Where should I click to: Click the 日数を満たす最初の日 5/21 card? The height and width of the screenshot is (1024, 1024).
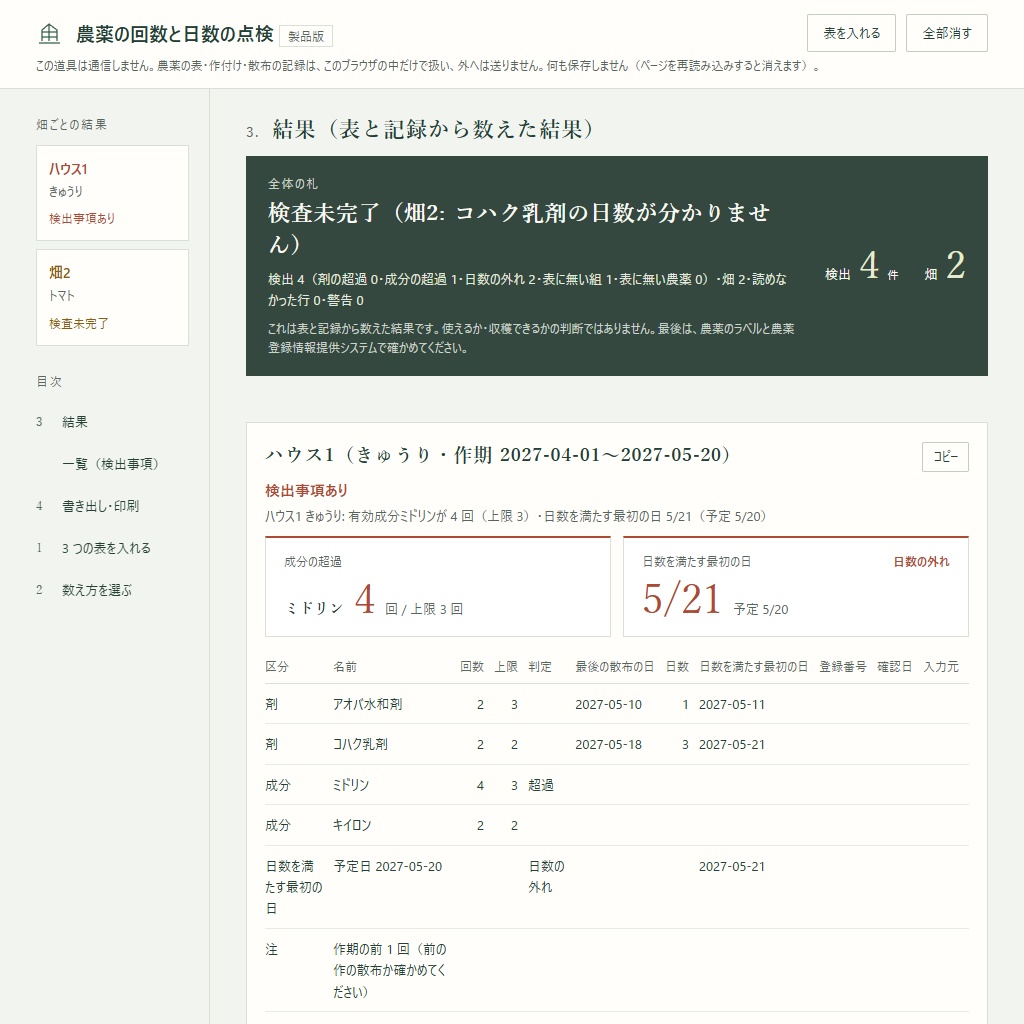tap(795, 586)
